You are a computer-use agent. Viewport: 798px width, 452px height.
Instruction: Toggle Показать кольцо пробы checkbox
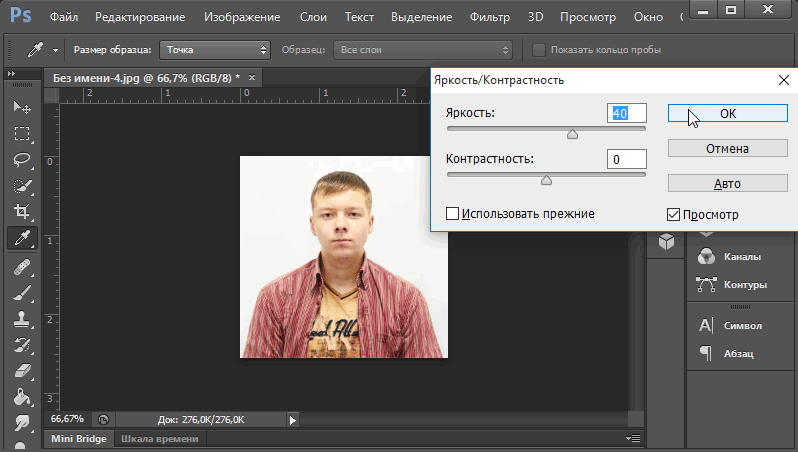[538, 50]
